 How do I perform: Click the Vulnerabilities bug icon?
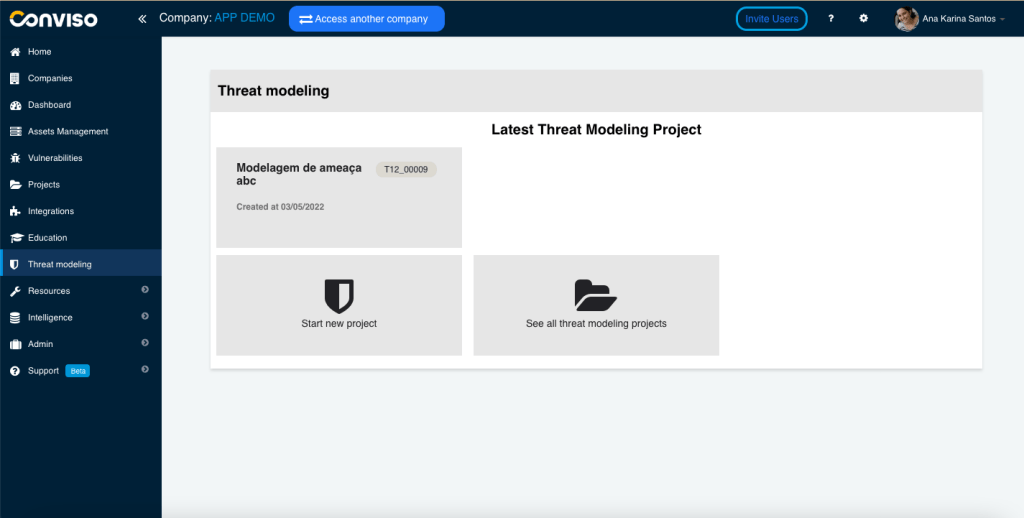point(15,158)
